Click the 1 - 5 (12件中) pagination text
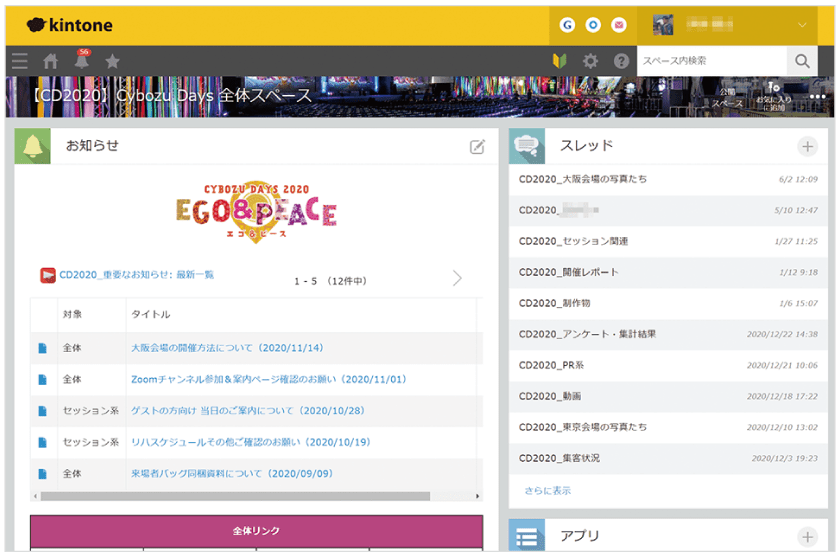 331,281
